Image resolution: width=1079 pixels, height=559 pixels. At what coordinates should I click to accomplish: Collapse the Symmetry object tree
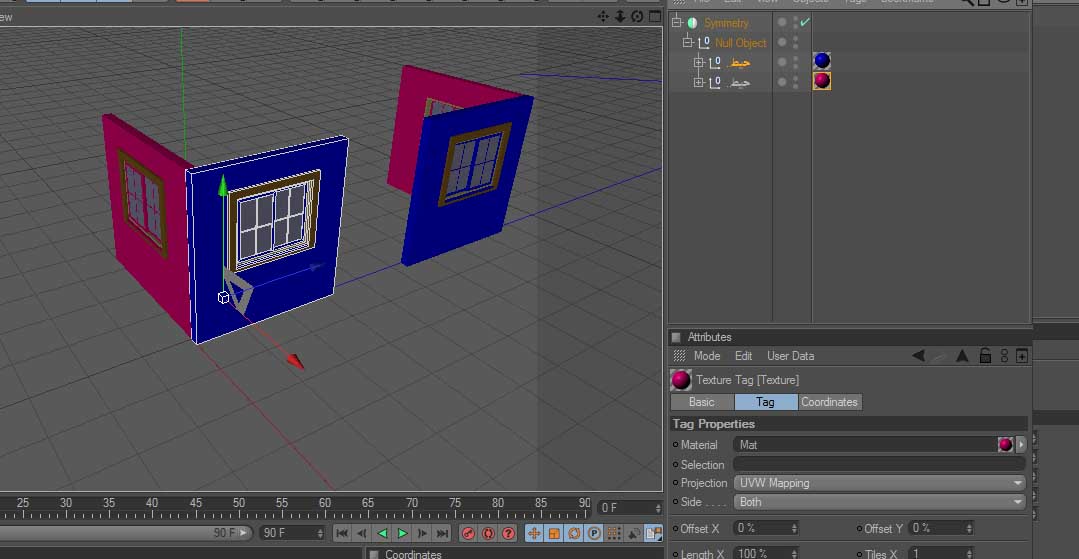pyautogui.click(x=677, y=23)
